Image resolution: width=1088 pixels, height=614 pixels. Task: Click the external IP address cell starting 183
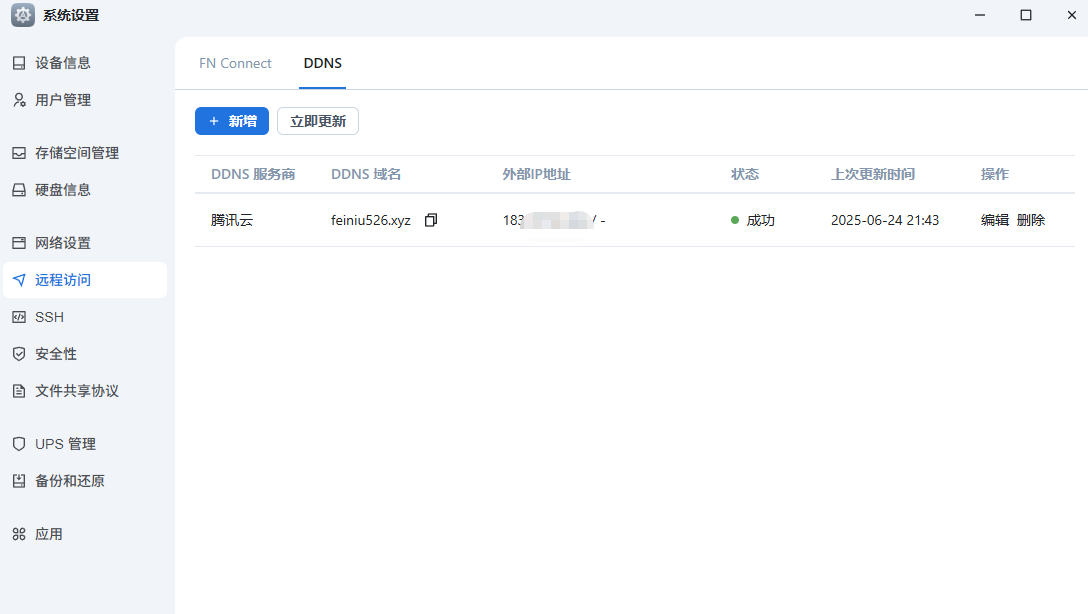(x=554, y=221)
